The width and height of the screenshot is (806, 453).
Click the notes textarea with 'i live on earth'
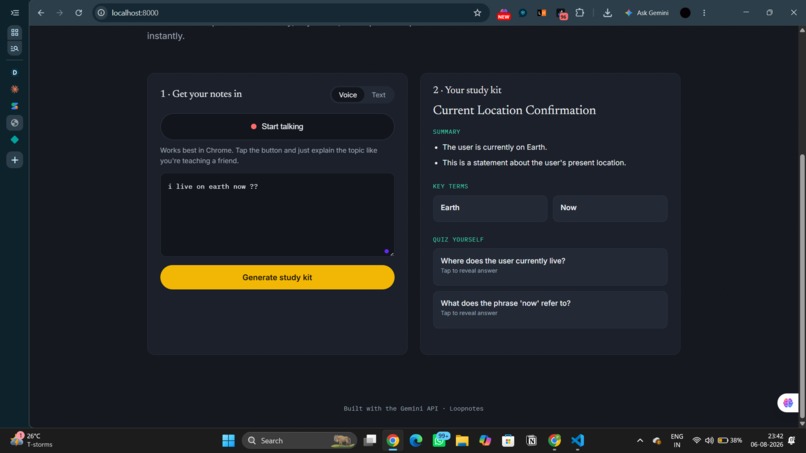pos(277,214)
